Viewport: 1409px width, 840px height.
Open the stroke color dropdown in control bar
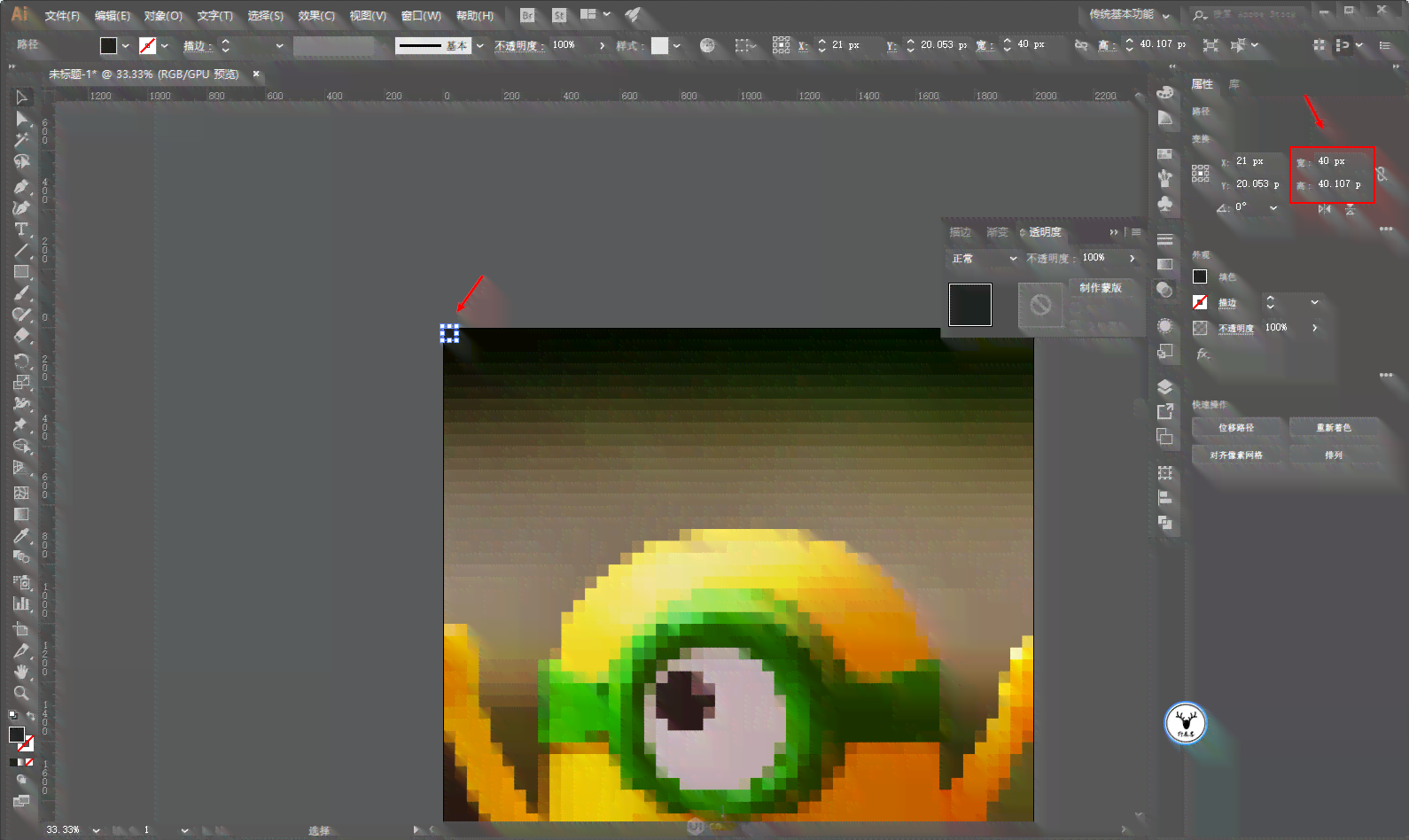click(165, 45)
